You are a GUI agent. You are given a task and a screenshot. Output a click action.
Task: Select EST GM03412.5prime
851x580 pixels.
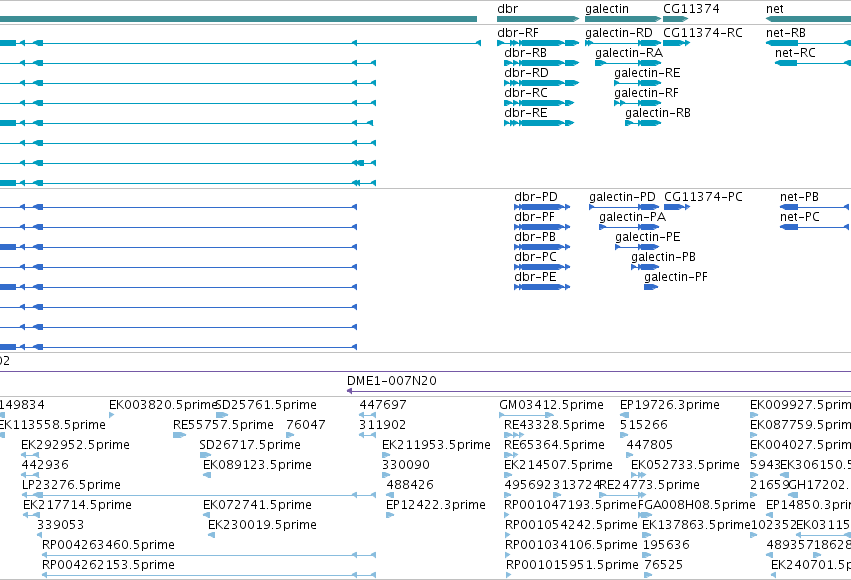tap(551, 405)
